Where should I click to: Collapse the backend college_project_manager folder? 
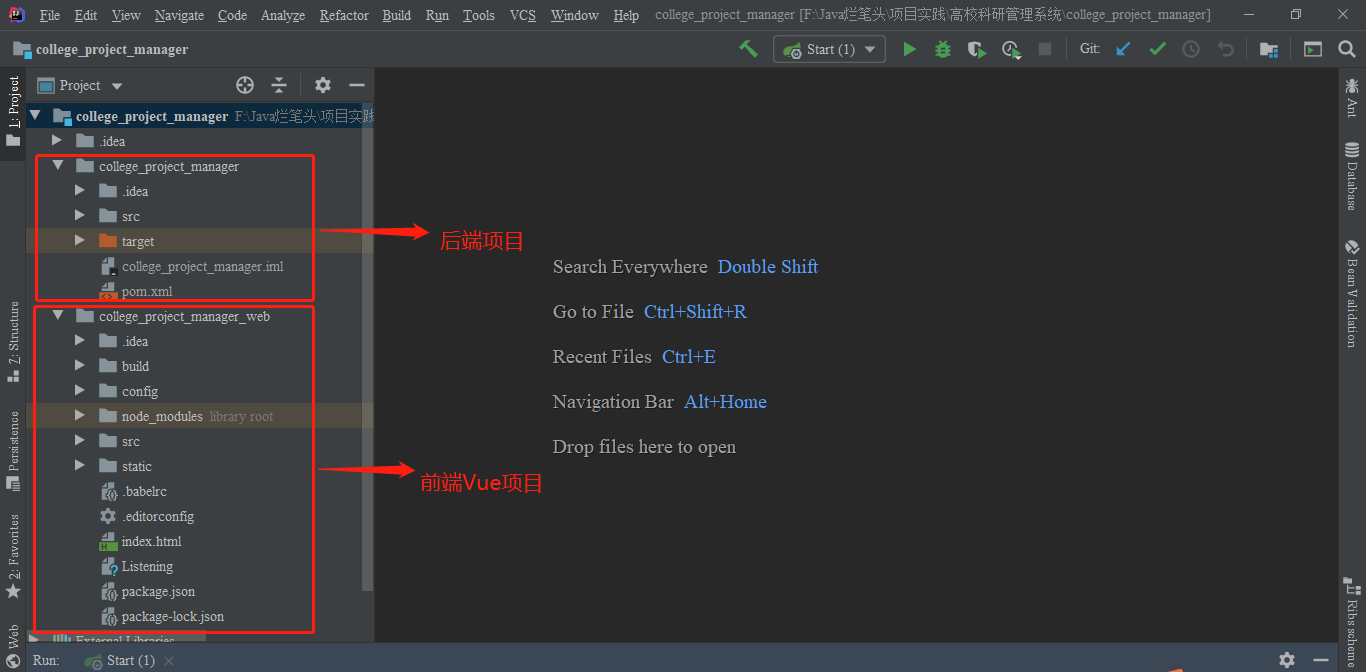pyautogui.click(x=57, y=166)
